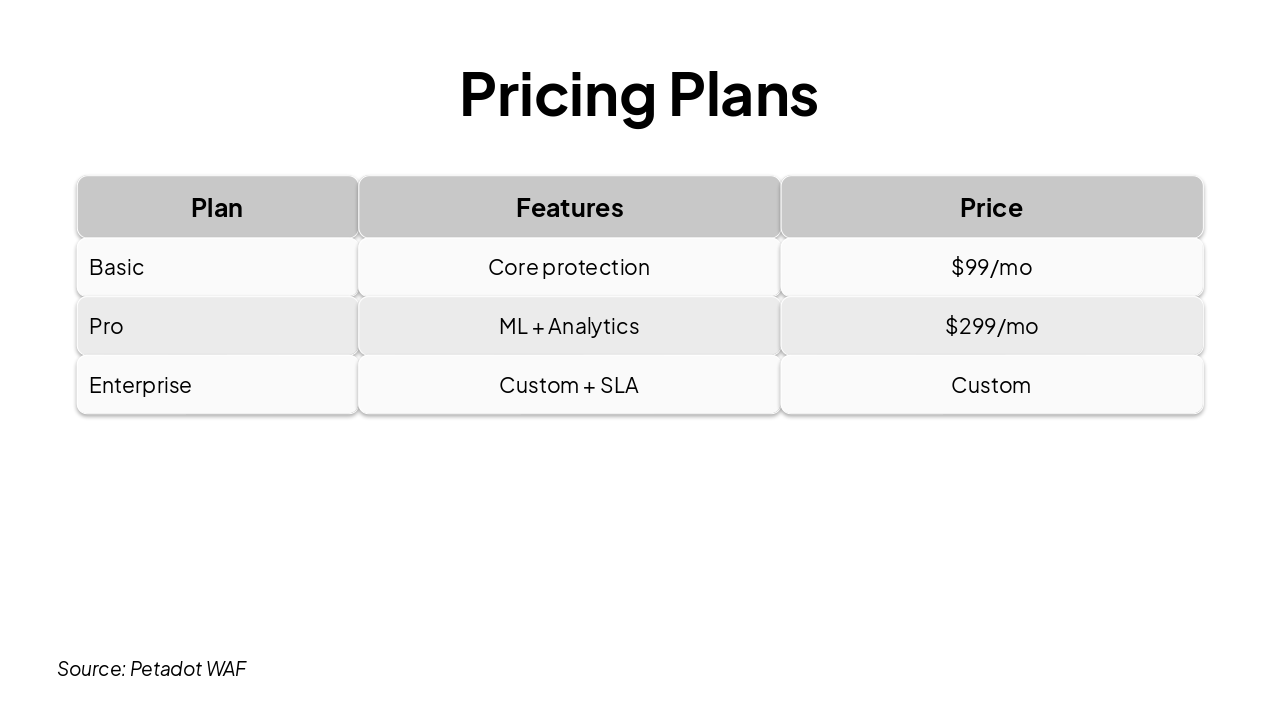Click the "SLA" text in the Enterprise row
The image size is (1280, 720).
pyautogui.click(x=619, y=385)
